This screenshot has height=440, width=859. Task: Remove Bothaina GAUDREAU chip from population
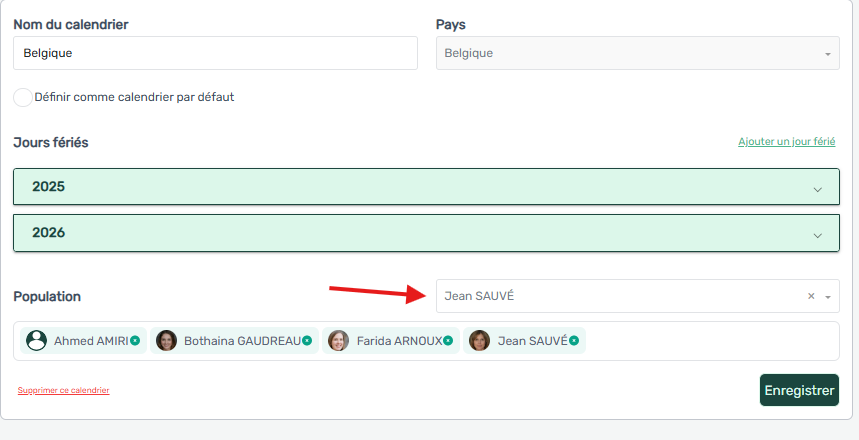click(306, 341)
